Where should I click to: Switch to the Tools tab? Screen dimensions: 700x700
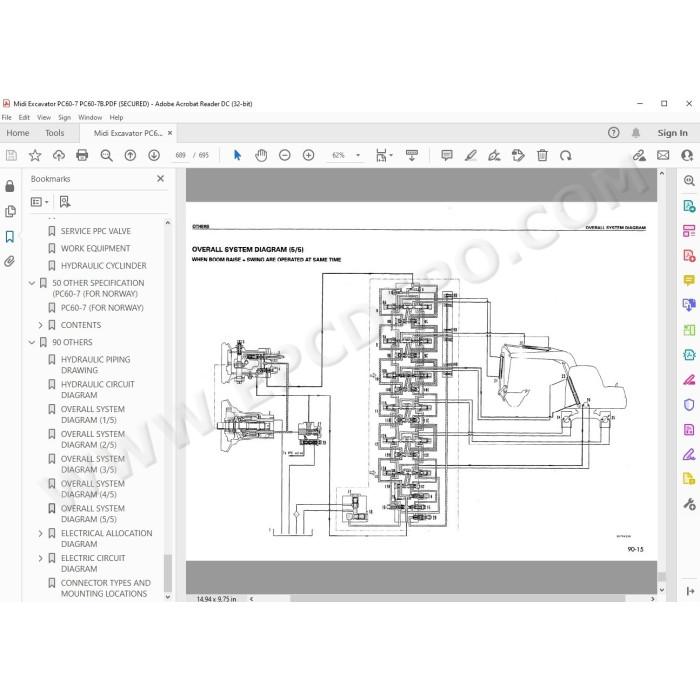[54, 133]
